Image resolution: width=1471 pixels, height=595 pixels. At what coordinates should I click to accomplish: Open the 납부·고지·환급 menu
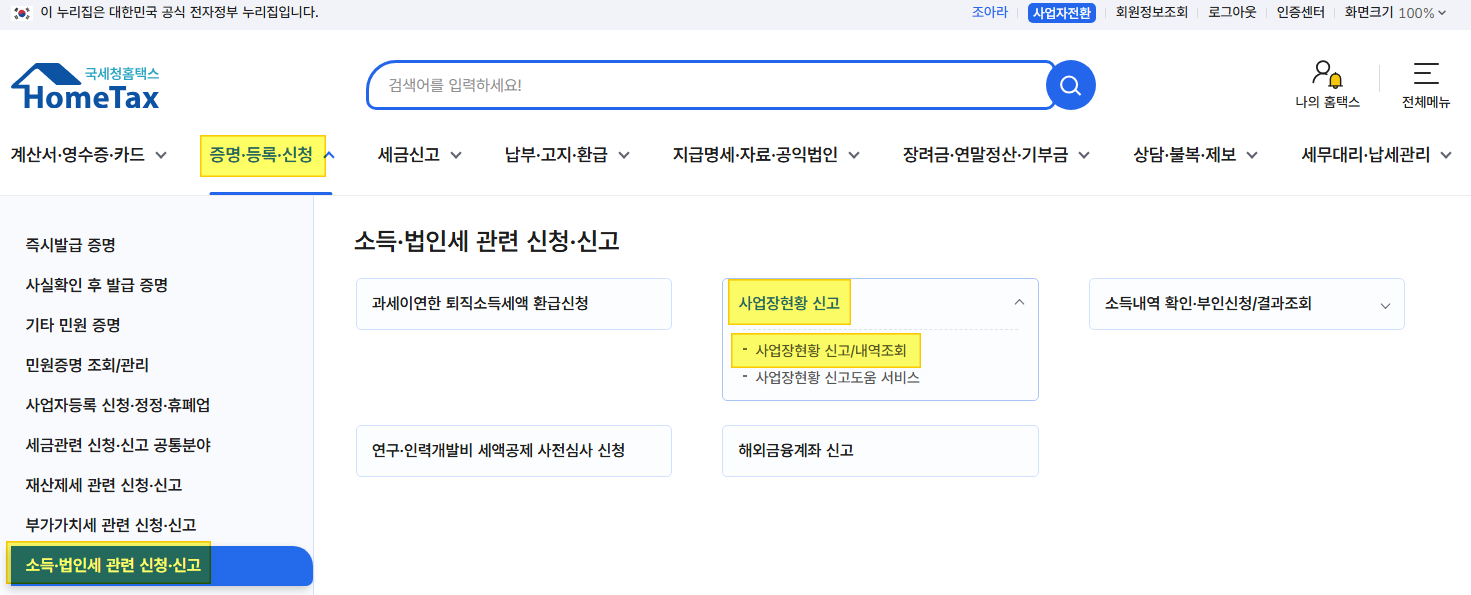pos(567,155)
